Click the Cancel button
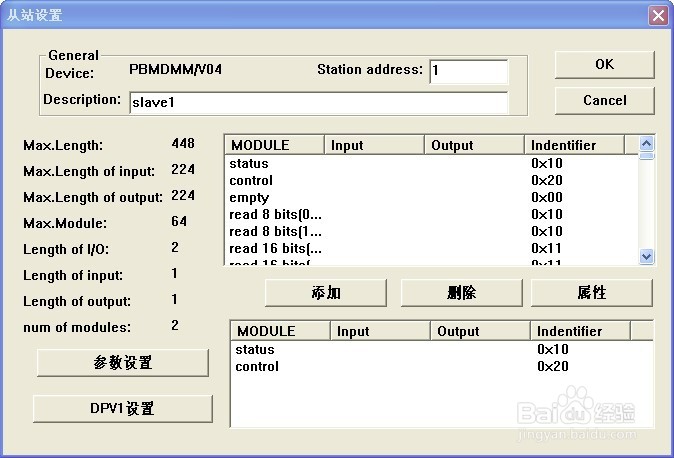This screenshot has width=674, height=458. (x=604, y=101)
